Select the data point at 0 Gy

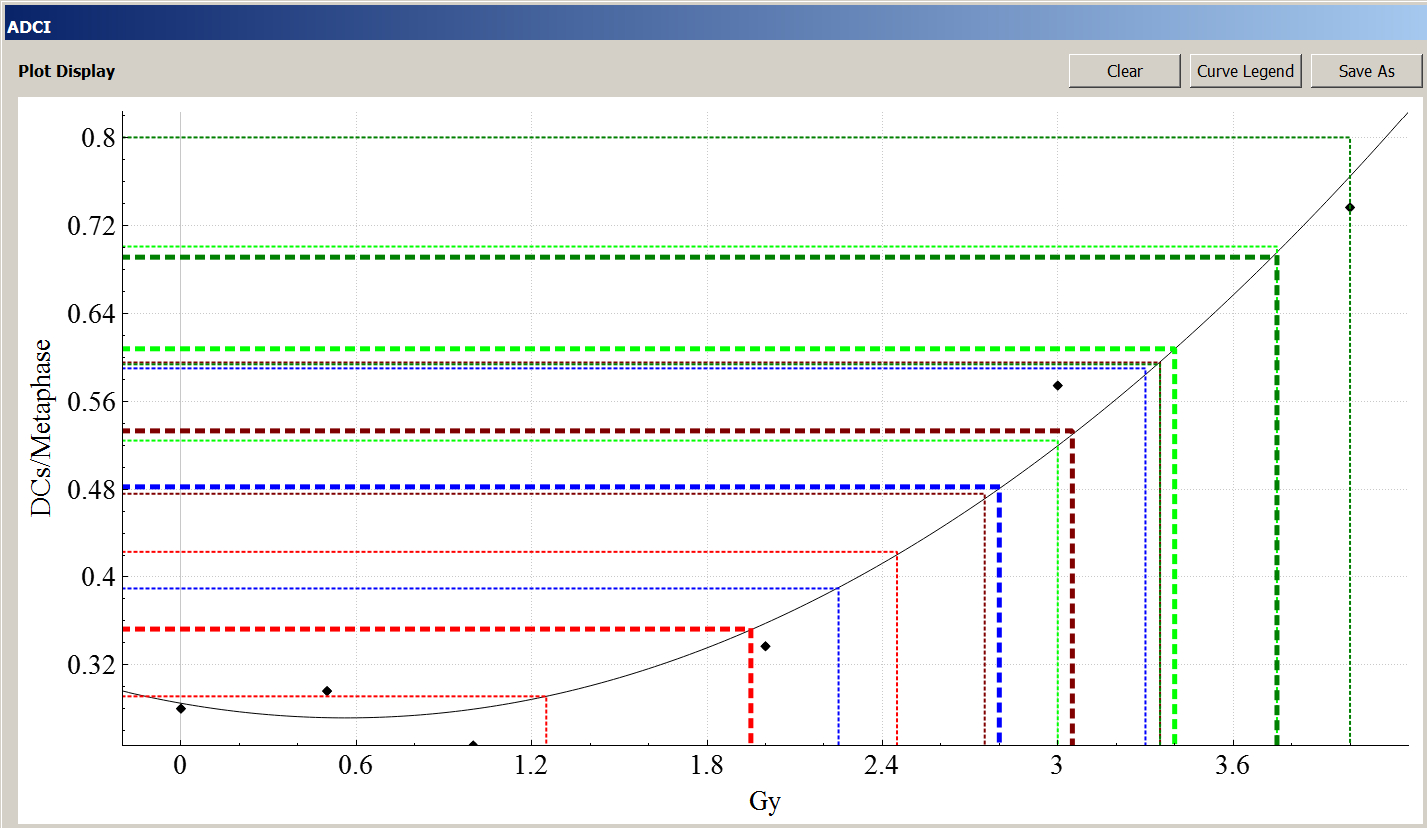click(181, 708)
